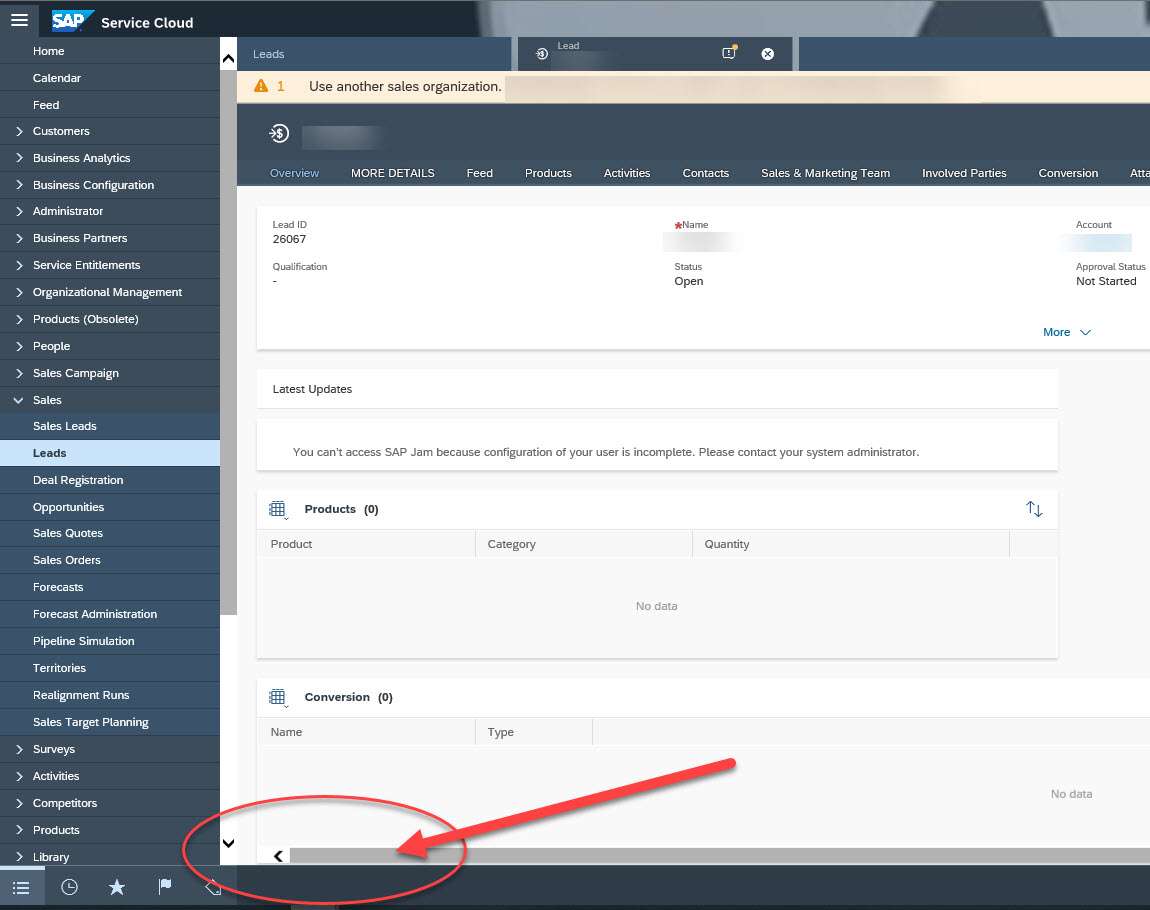Screen dimensions: 1150x910
Task: Open the hamburger navigation menu
Action: click(x=19, y=21)
